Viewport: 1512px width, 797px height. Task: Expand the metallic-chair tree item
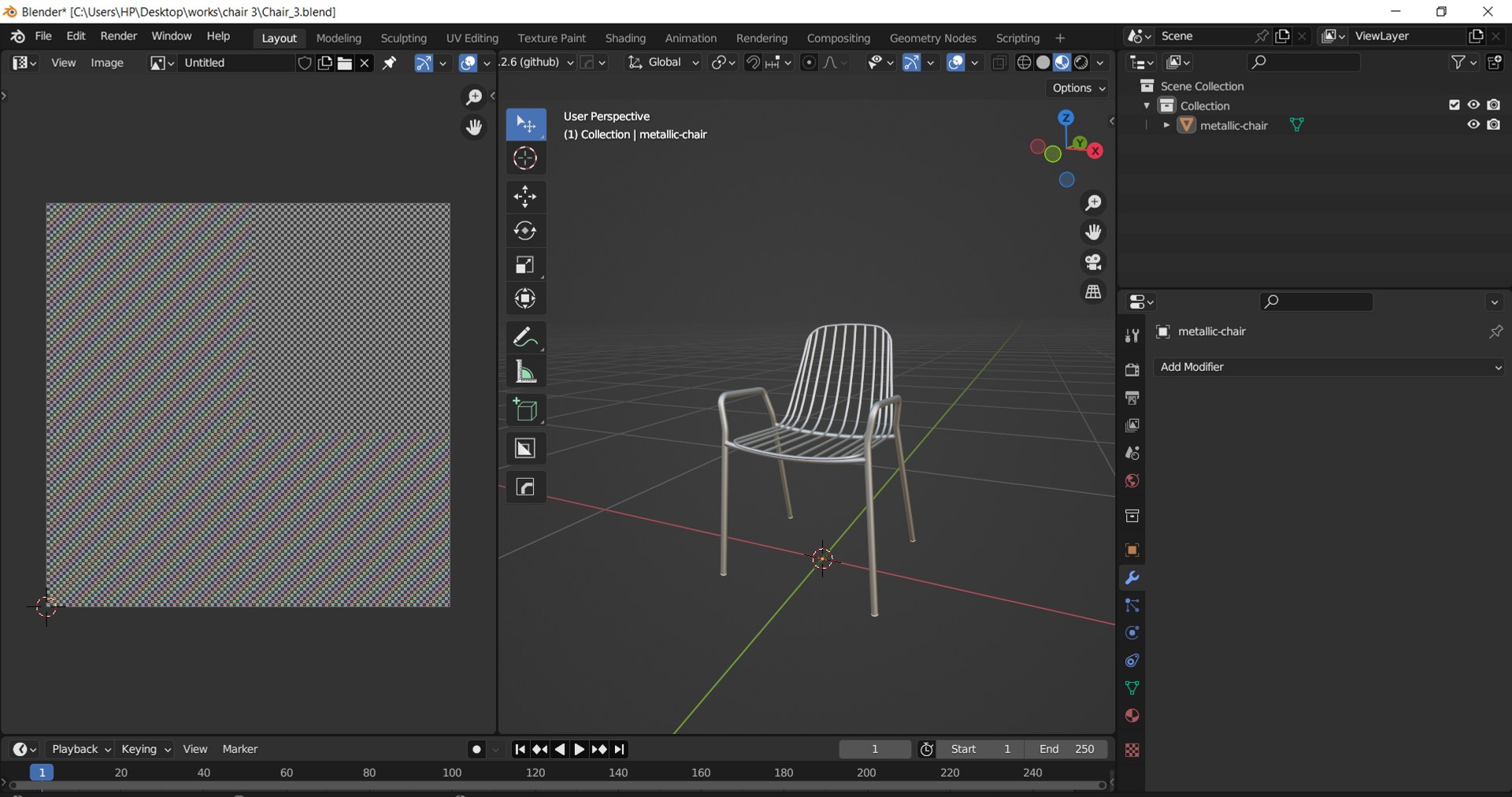(x=1166, y=125)
